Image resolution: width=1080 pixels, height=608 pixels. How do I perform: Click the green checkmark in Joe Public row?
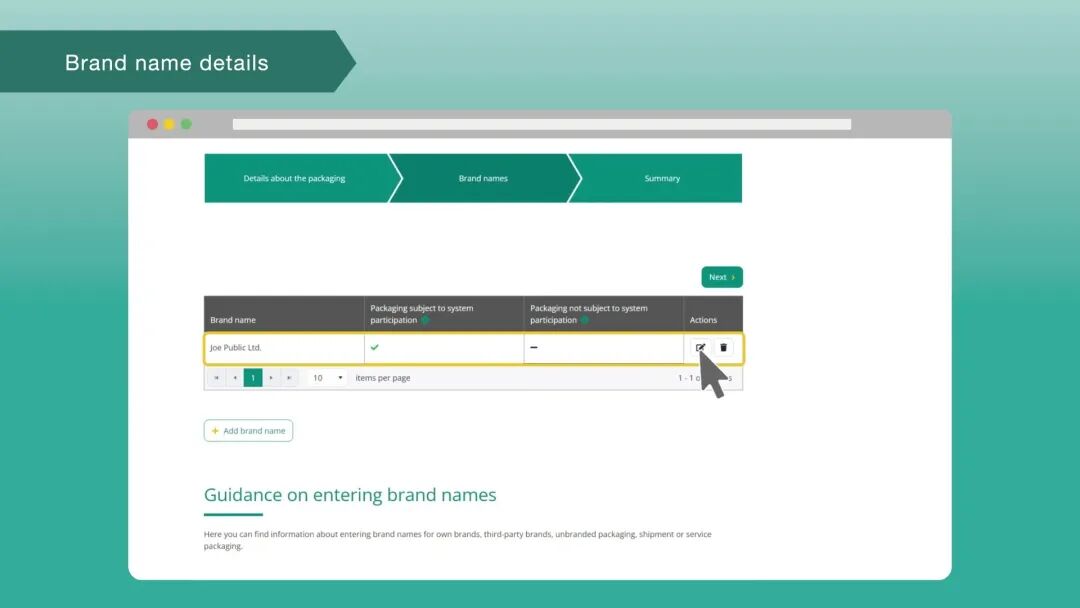click(x=375, y=347)
